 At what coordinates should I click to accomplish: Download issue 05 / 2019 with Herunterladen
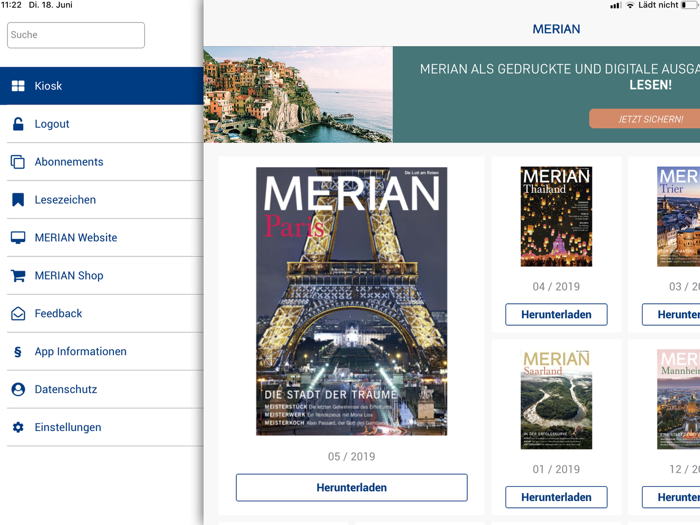(352, 488)
